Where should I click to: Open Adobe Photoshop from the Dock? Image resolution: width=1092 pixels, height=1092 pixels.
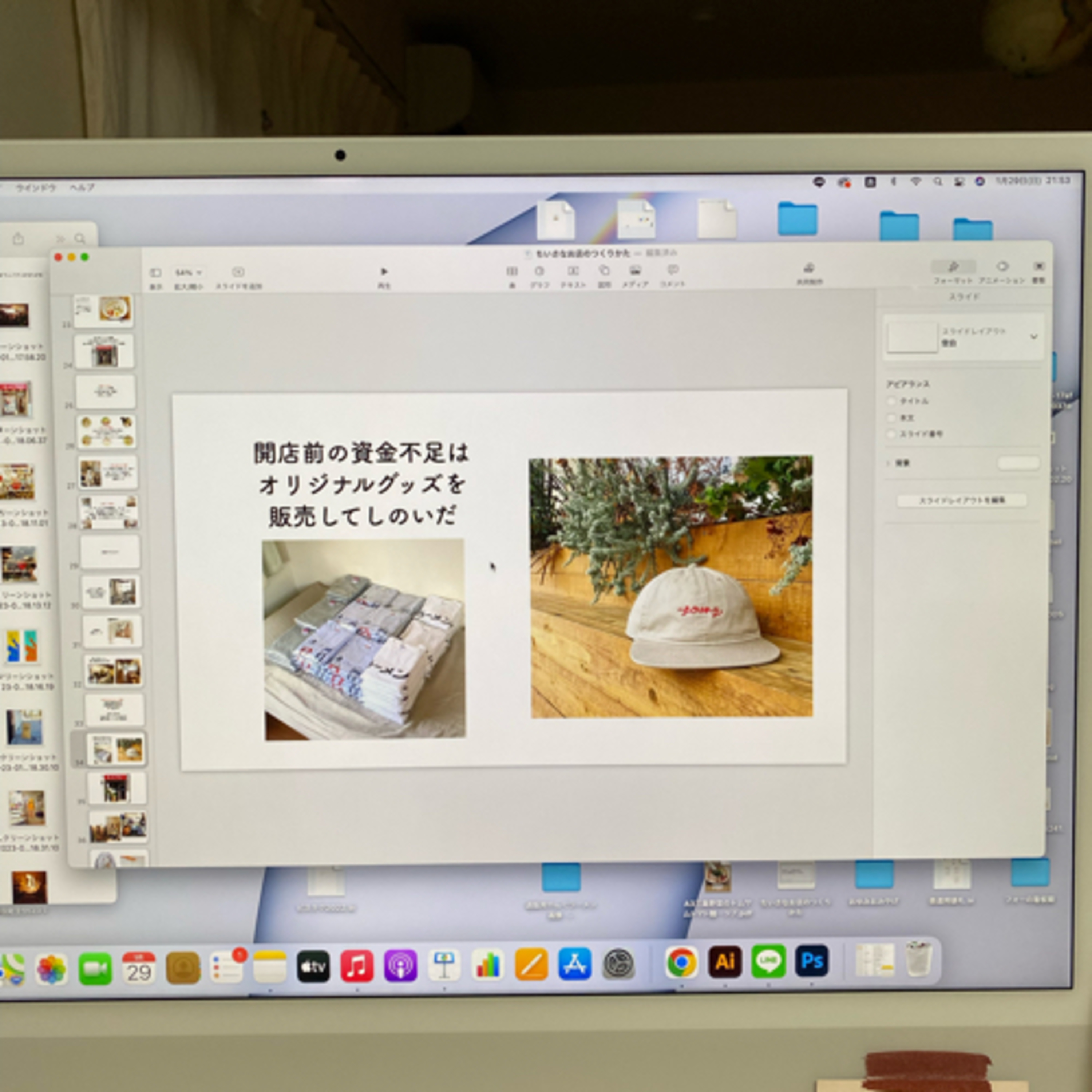click(812, 960)
